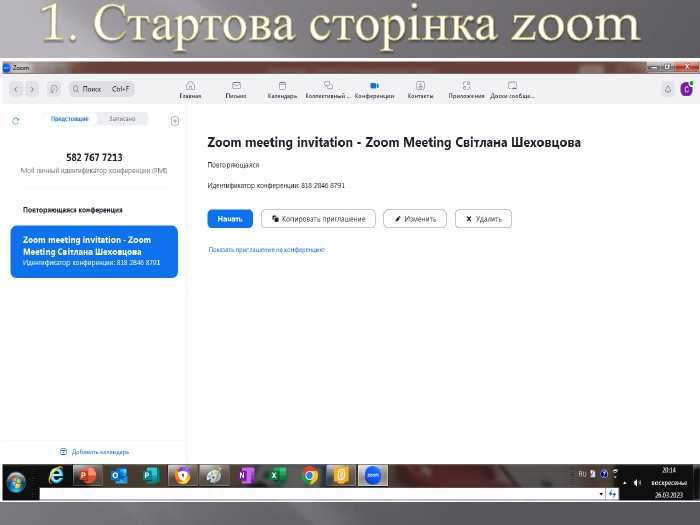Open the Письма mail tab

pyautogui.click(x=236, y=90)
